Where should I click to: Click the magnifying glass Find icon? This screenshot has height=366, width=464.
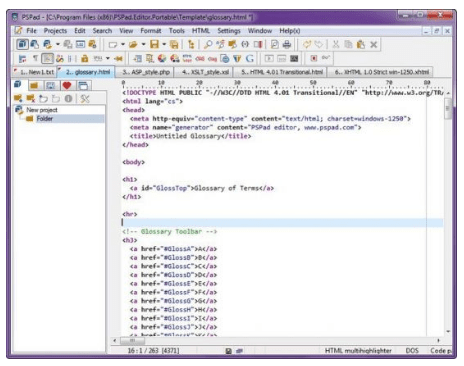click(x=208, y=44)
